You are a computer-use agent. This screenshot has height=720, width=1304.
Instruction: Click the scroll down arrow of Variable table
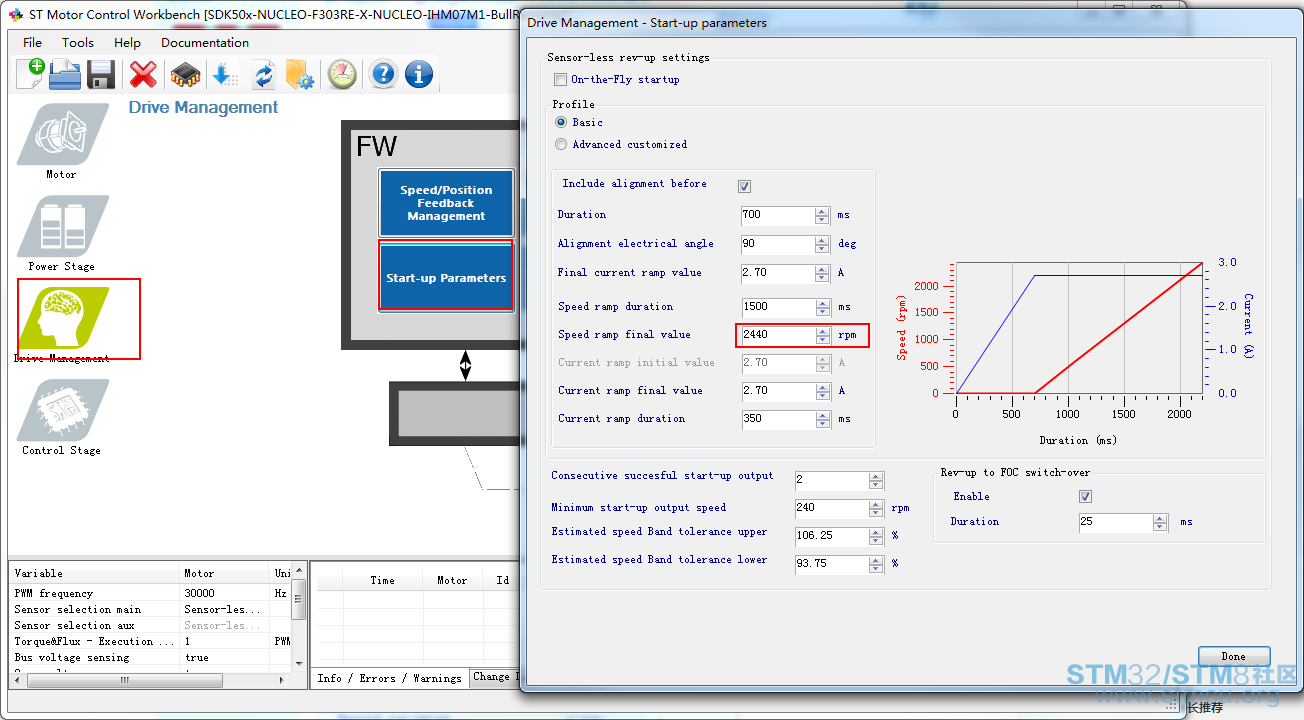click(x=298, y=663)
